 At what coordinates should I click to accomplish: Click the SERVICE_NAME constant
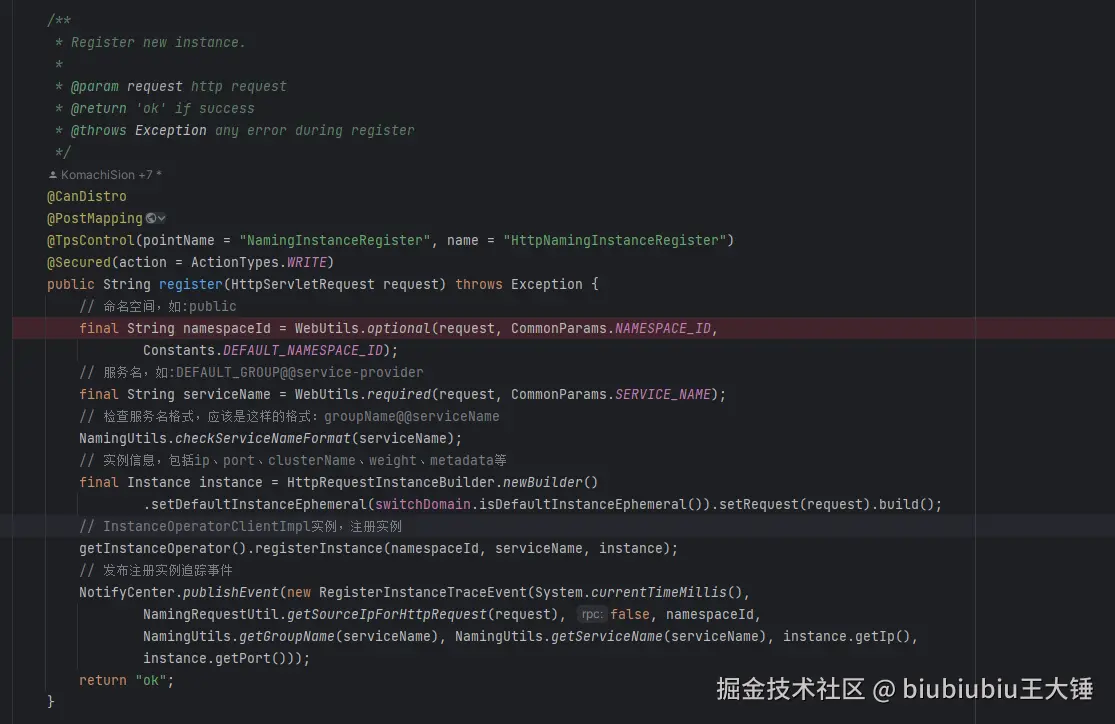663,394
